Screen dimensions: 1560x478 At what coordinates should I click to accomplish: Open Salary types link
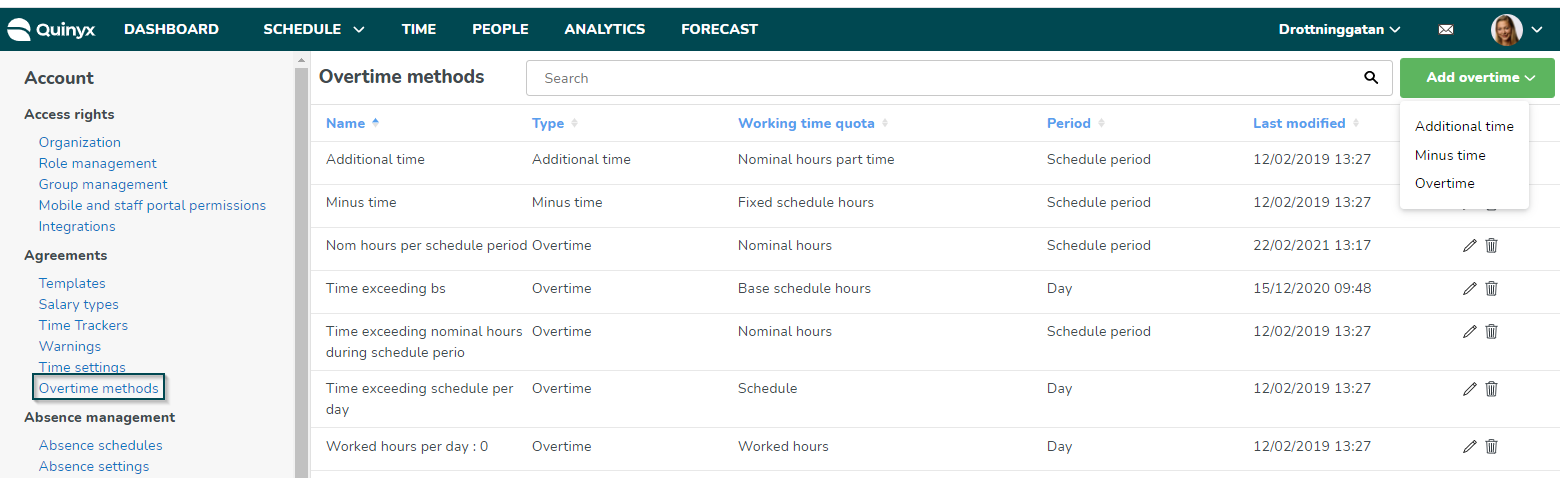click(x=79, y=304)
